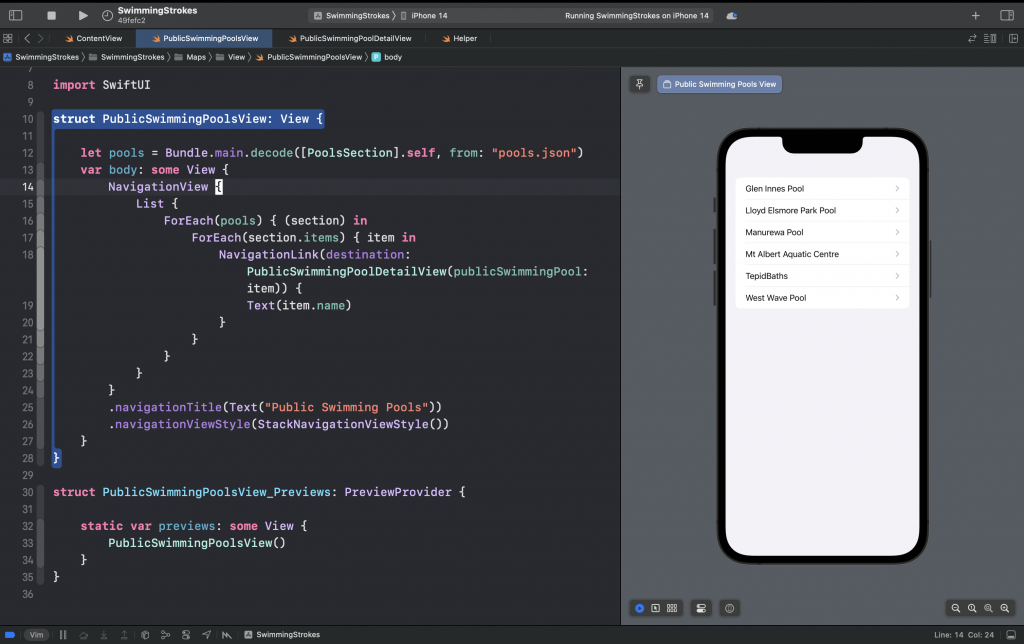Open the View folder breadcrumb
Viewport: 1024px width, 644px height.
[x=231, y=57]
